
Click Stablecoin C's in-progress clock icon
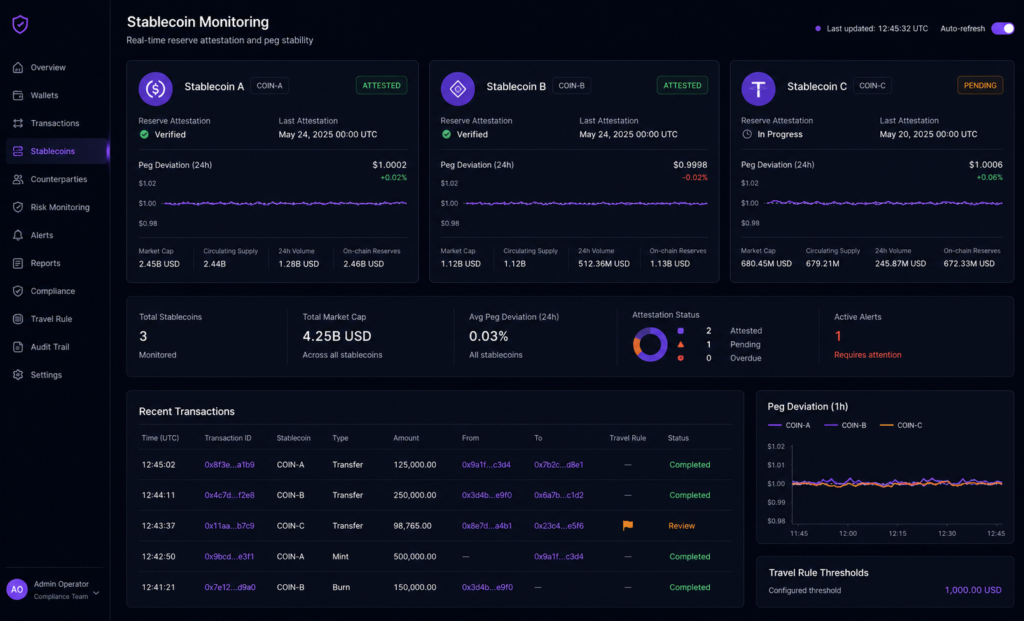coord(747,135)
